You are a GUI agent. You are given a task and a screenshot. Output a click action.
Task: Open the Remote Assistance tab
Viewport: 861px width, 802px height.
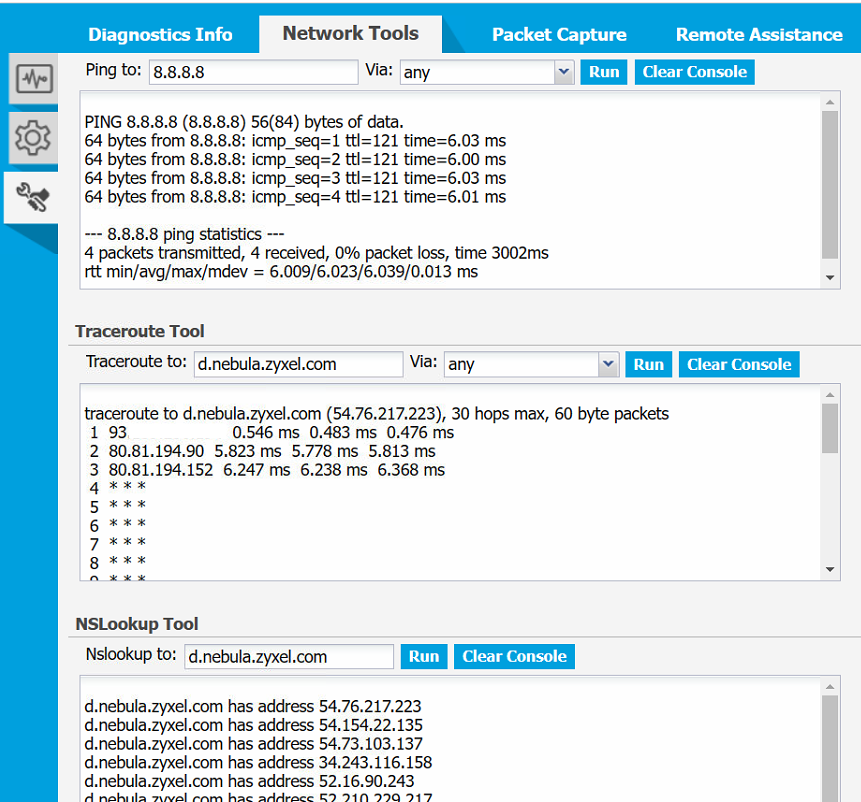pos(759,33)
